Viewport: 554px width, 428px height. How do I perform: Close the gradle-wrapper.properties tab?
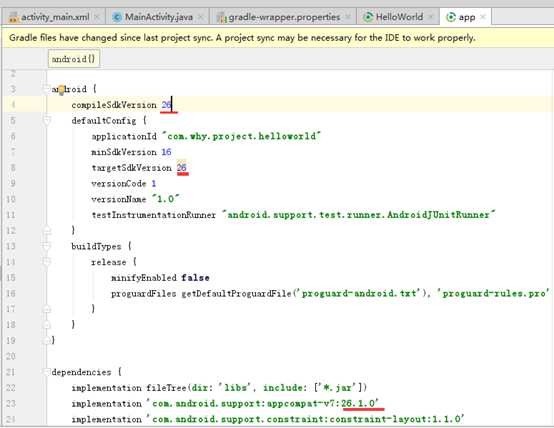pyautogui.click(x=348, y=17)
